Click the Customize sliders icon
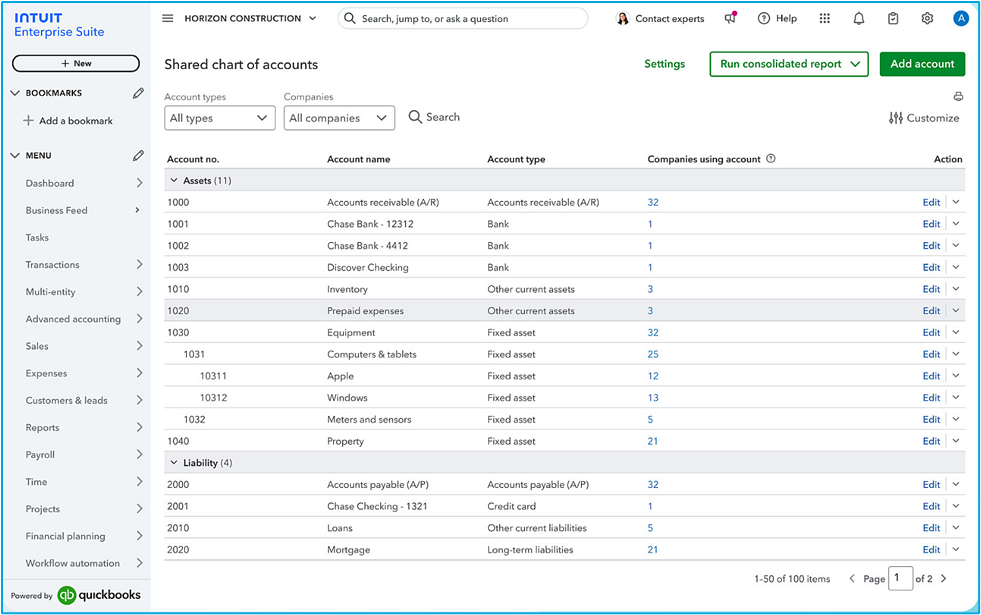Image resolution: width=981 pixels, height=615 pixels. click(x=896, y=118)
